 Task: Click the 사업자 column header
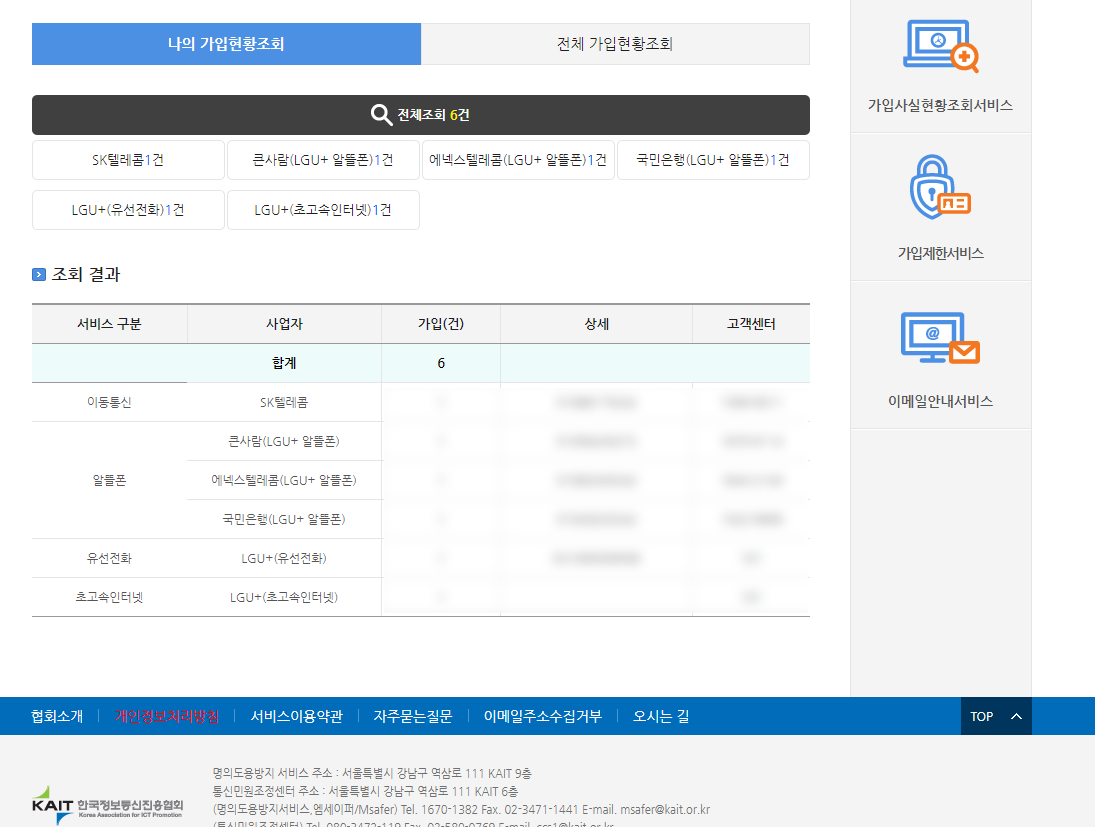coord(284,324)
